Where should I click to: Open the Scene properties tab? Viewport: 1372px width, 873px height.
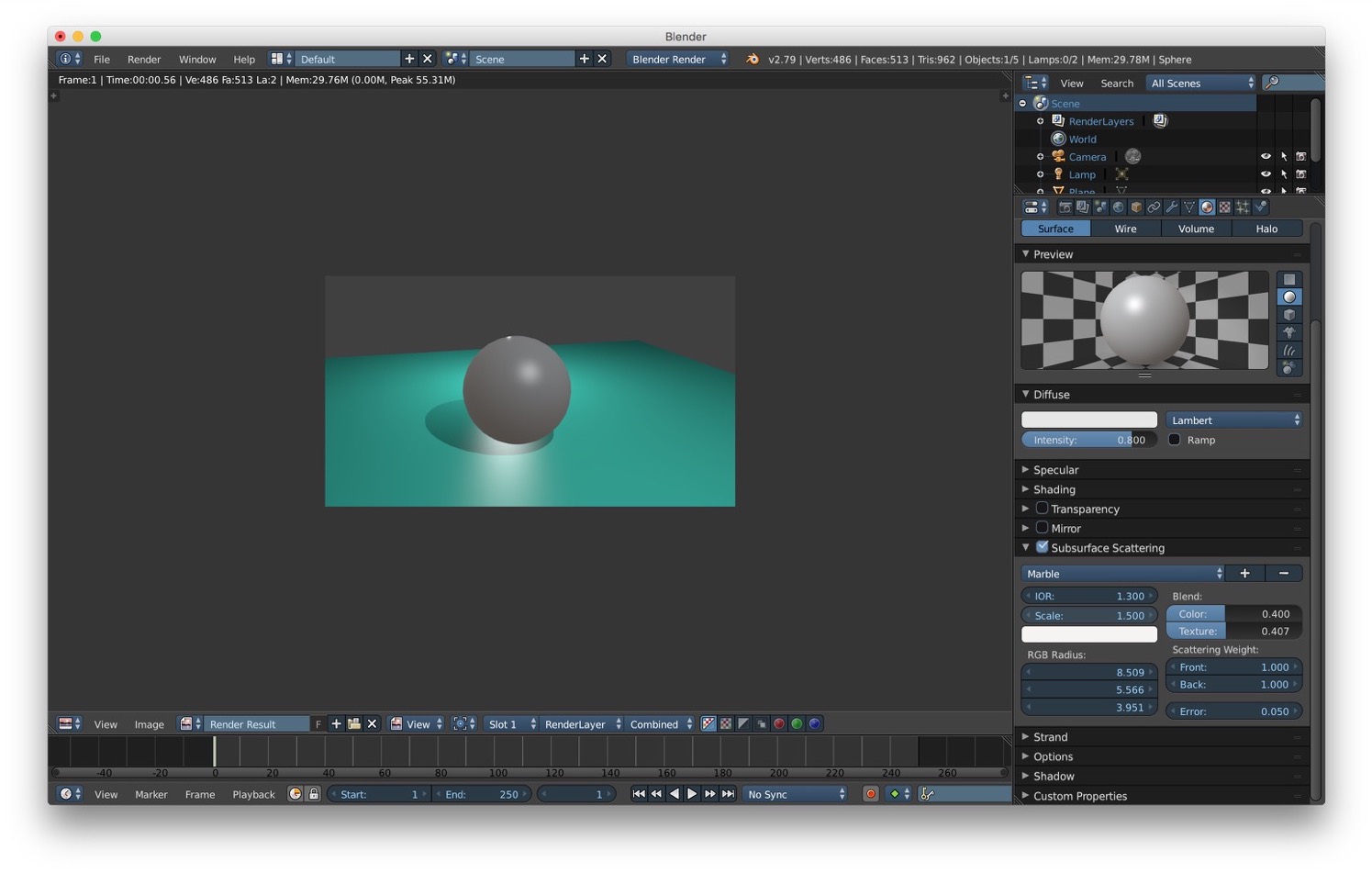pos(1100,207)
